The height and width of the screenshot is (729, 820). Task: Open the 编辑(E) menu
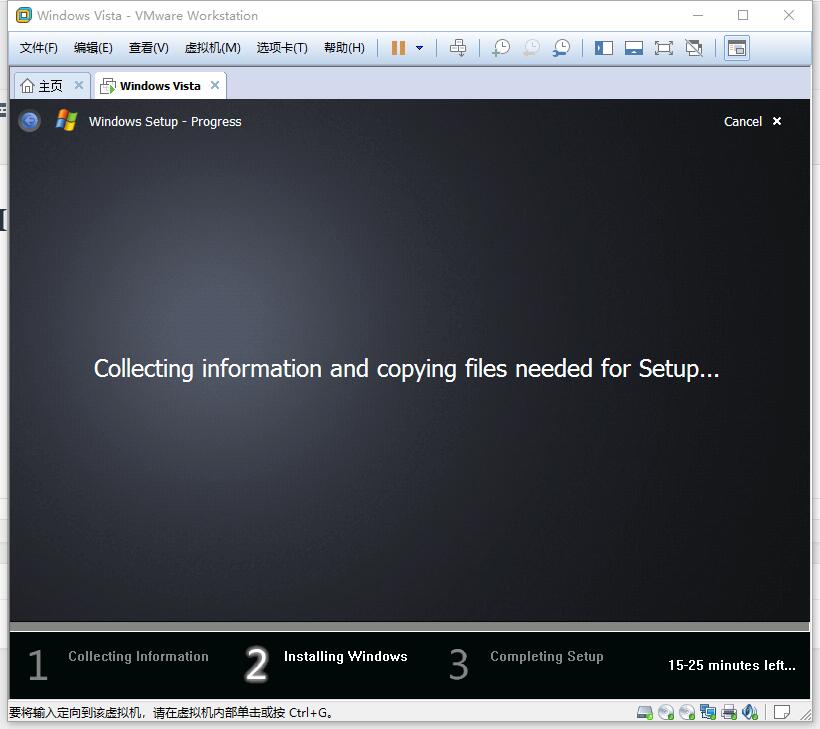tap(93, 48)
